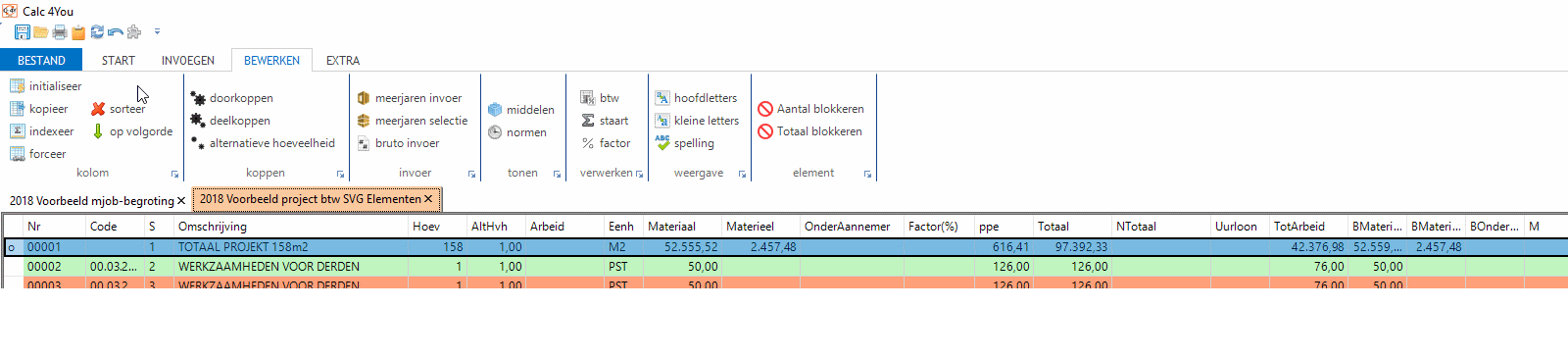
Task: Expand the kolom group dialog launcher
Action: (x=175, y=174)
